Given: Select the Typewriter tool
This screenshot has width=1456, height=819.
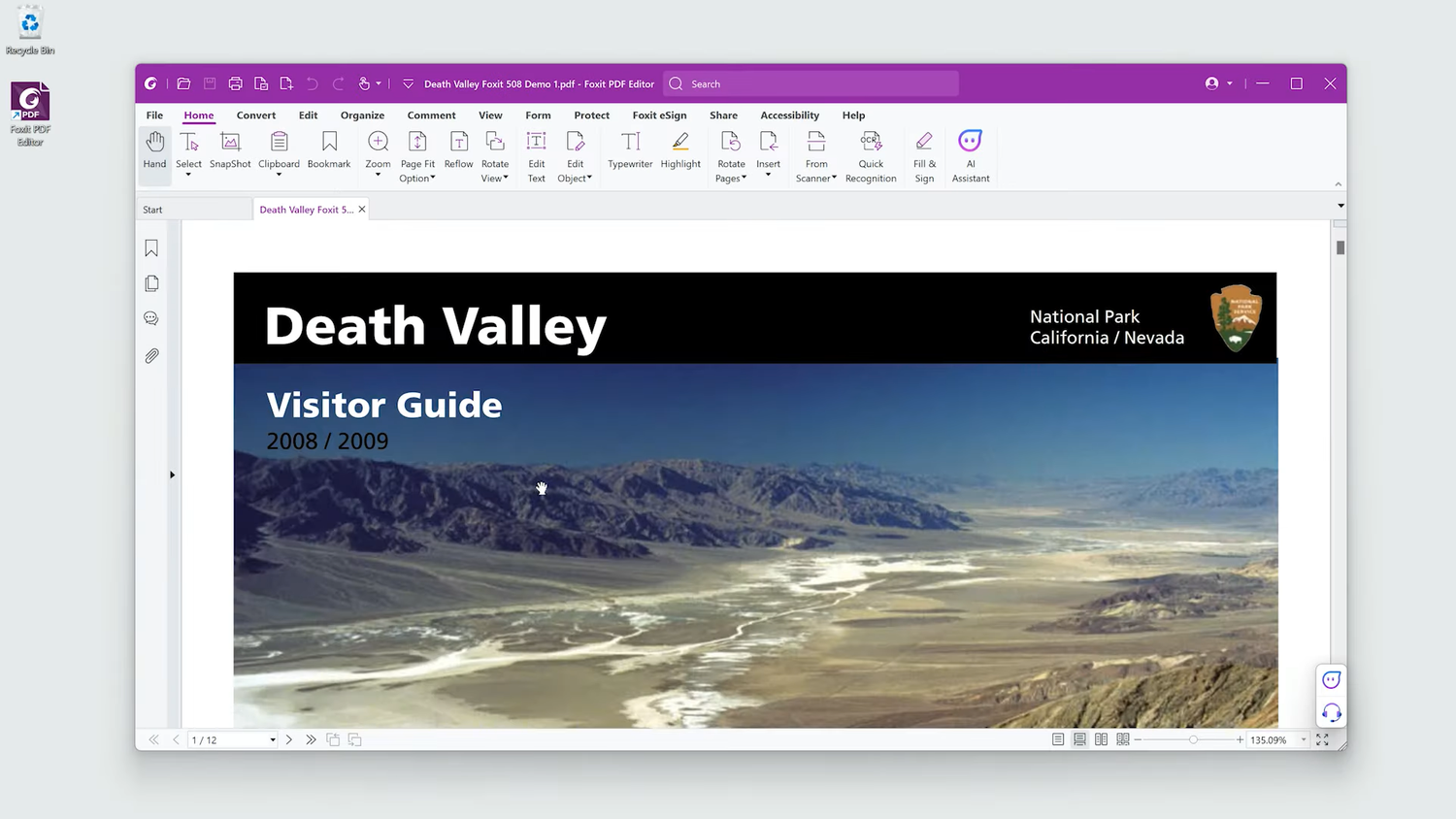Looking at the screenshot, I should click(630, 151).
